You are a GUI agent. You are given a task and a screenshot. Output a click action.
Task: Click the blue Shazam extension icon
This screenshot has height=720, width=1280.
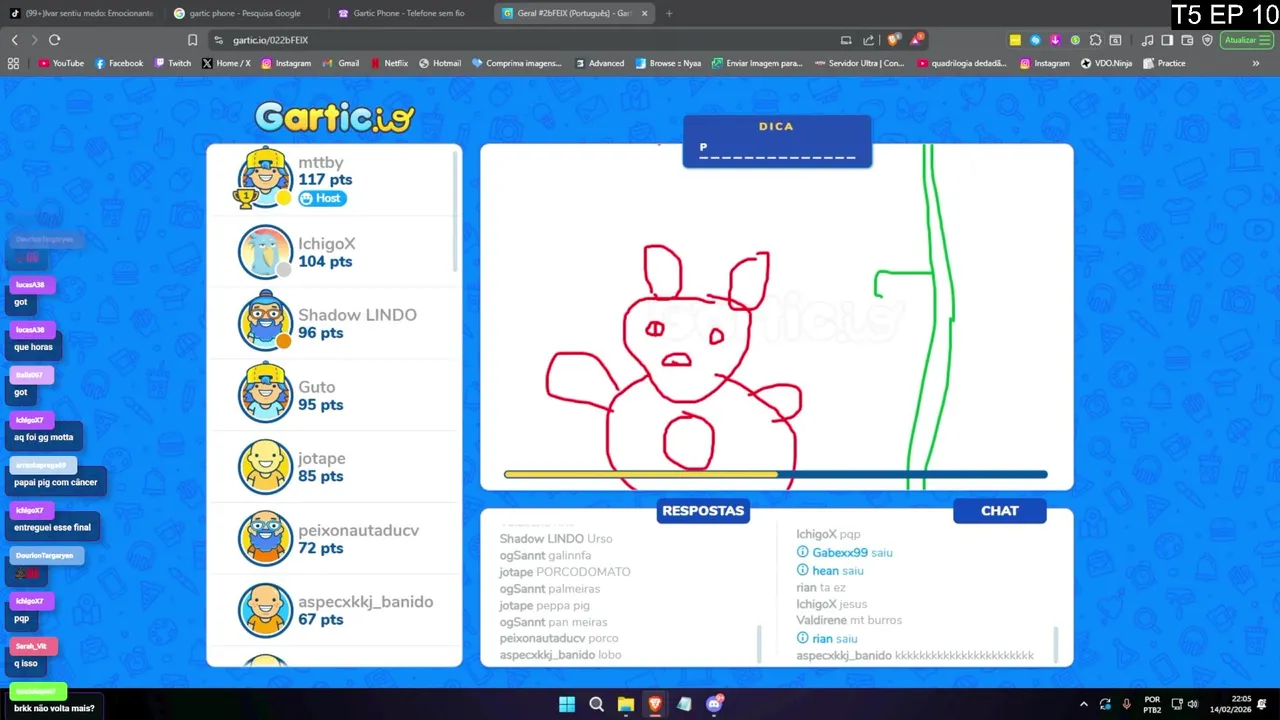(1036, 40)
